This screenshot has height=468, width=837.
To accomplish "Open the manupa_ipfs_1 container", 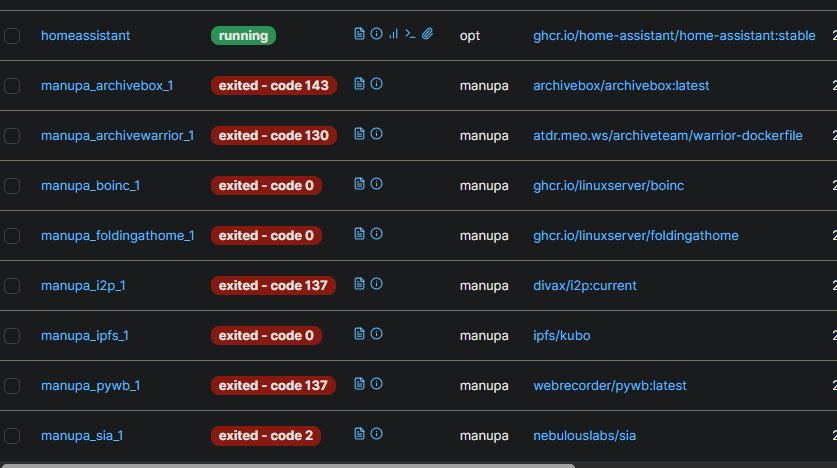I will (84, 336).
